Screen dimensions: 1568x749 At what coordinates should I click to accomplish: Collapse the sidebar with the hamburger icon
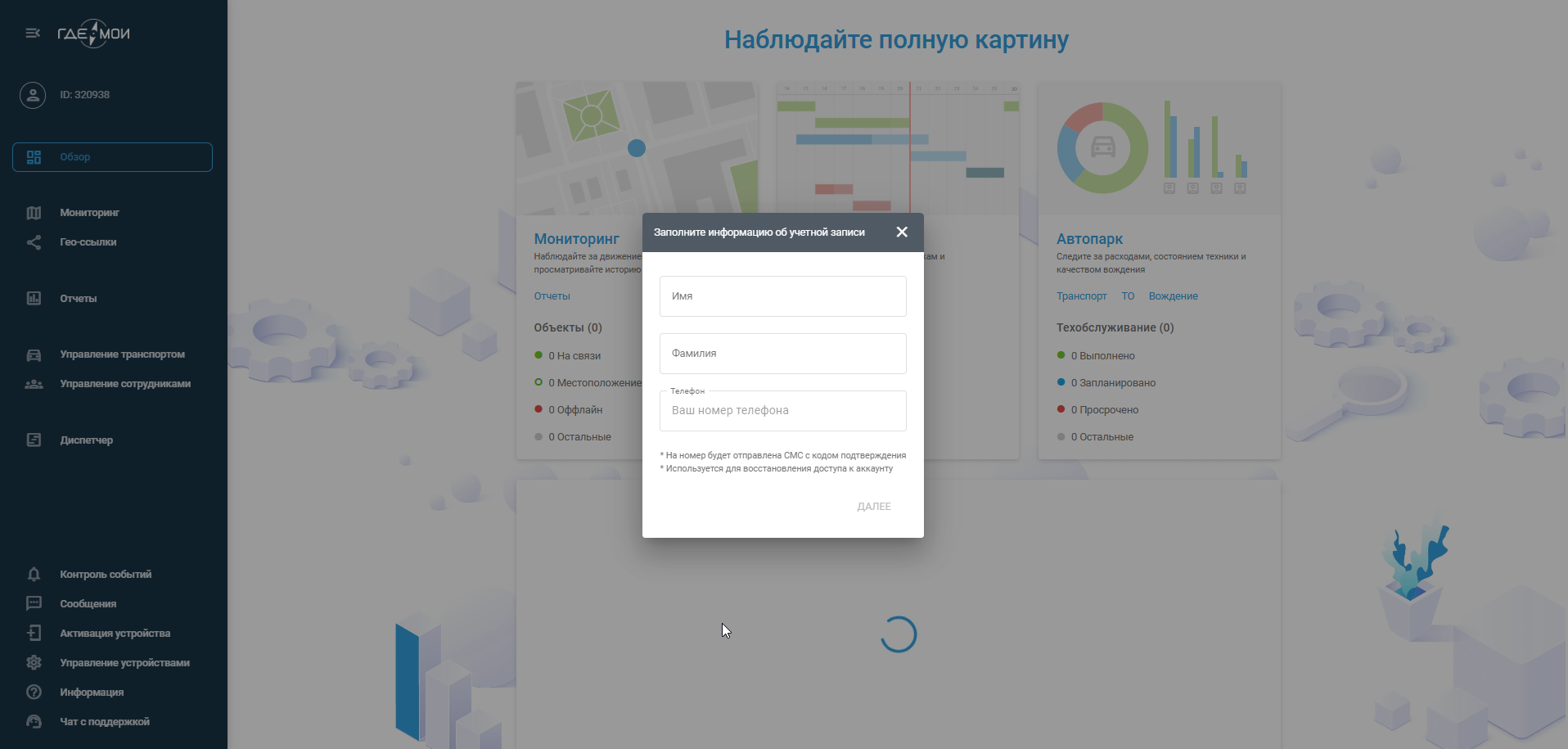[33, 33]
